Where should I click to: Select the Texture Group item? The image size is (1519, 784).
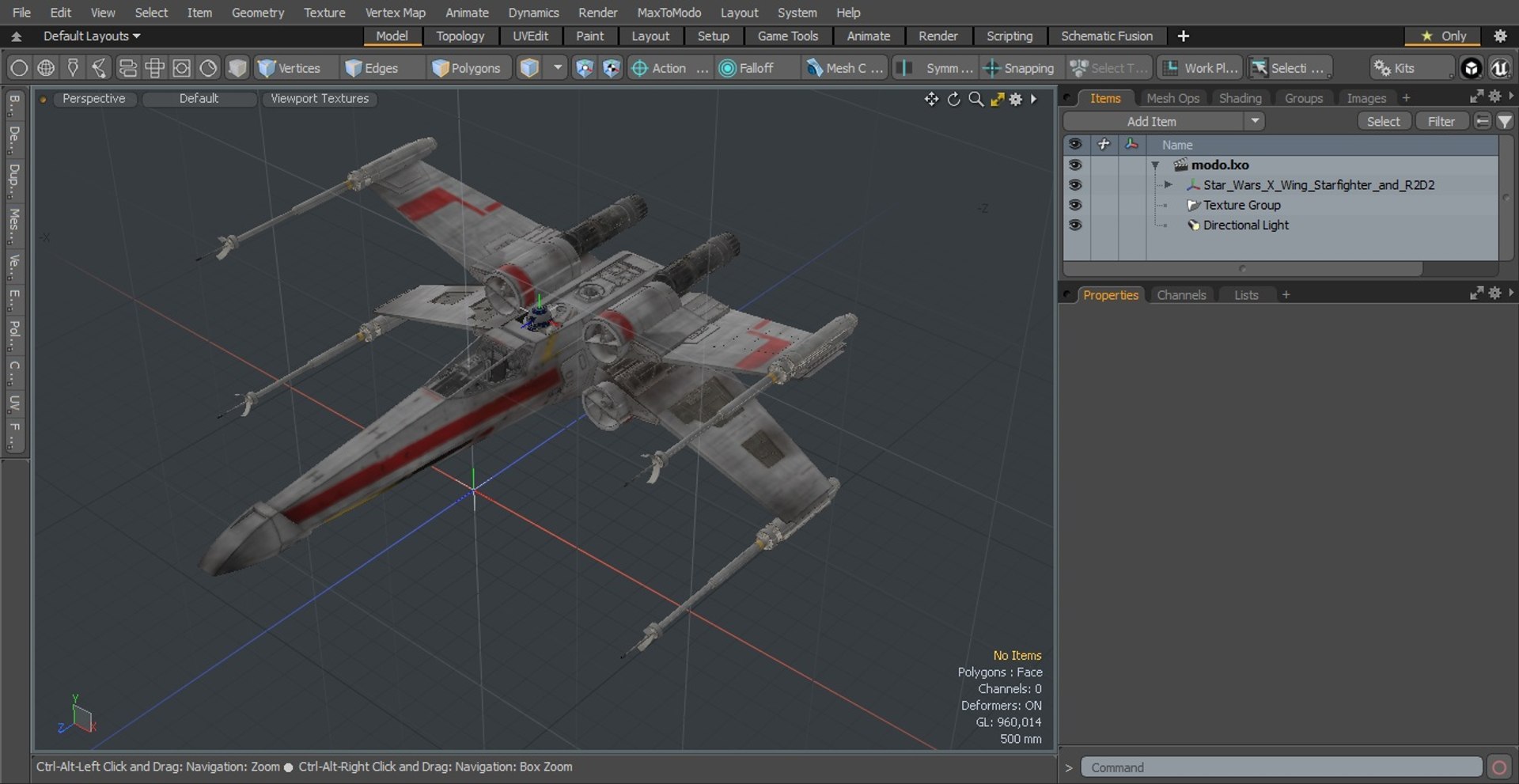click(1241, 205)
